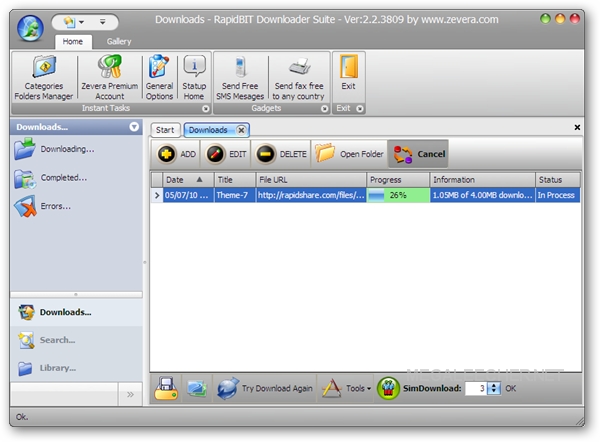Open General Options
Image resolution: width=600 pixels, height=442 pixels.
click(x=159, y=78)
